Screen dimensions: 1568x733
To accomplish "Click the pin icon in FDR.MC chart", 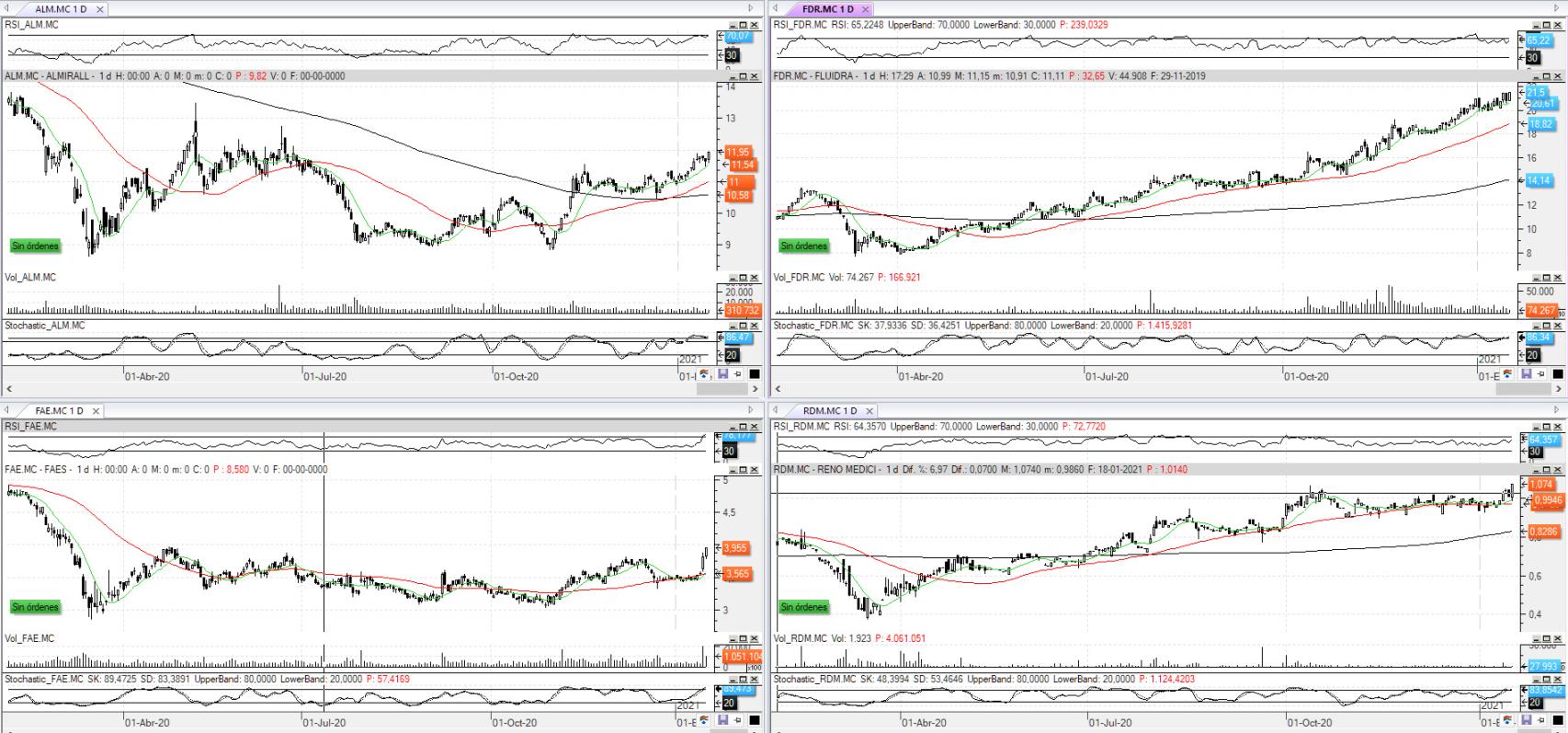I will click(x=1540, y=374).
